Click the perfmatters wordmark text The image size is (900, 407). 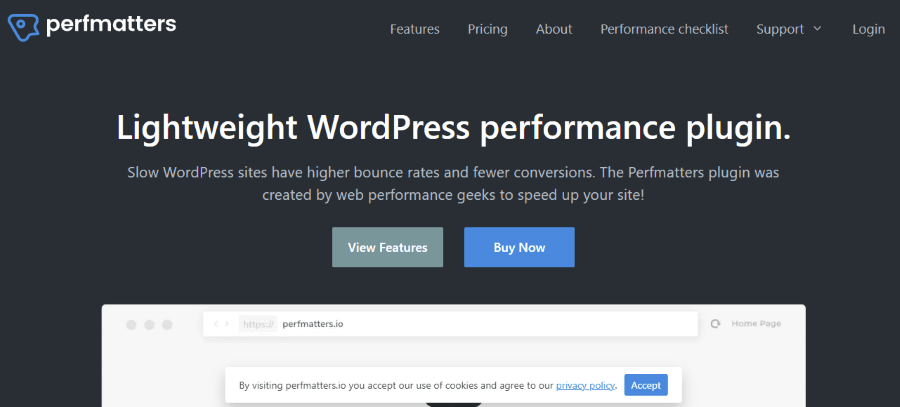(111, 25)
